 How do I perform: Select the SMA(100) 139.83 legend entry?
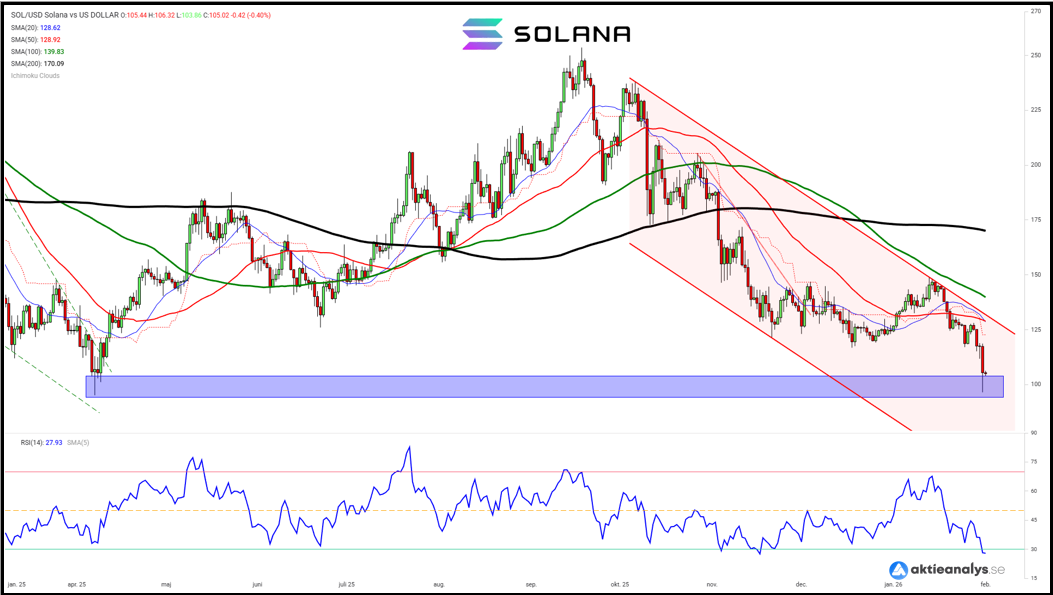[x=37, y=52]
